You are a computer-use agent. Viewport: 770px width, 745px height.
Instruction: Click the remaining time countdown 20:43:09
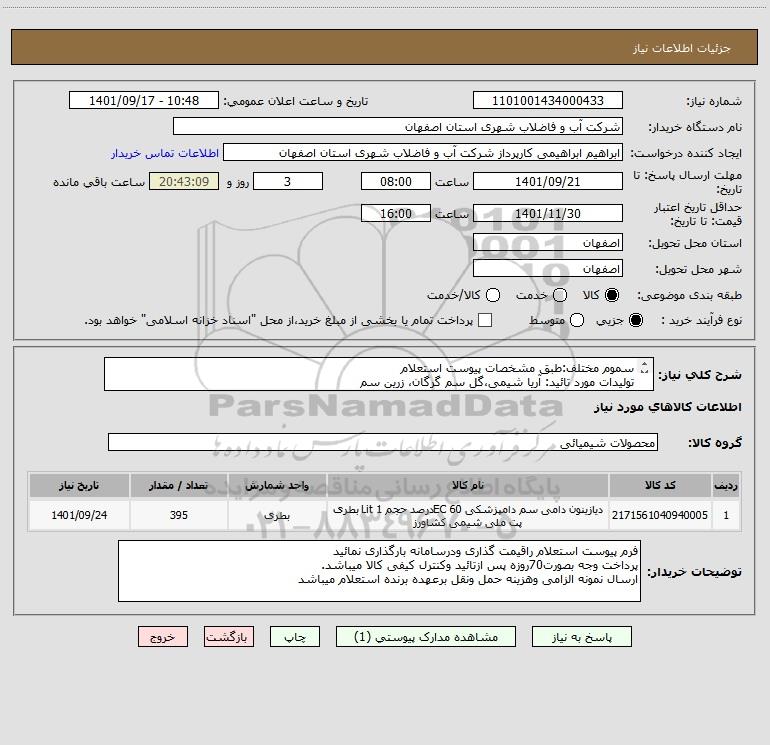[184, 181]
